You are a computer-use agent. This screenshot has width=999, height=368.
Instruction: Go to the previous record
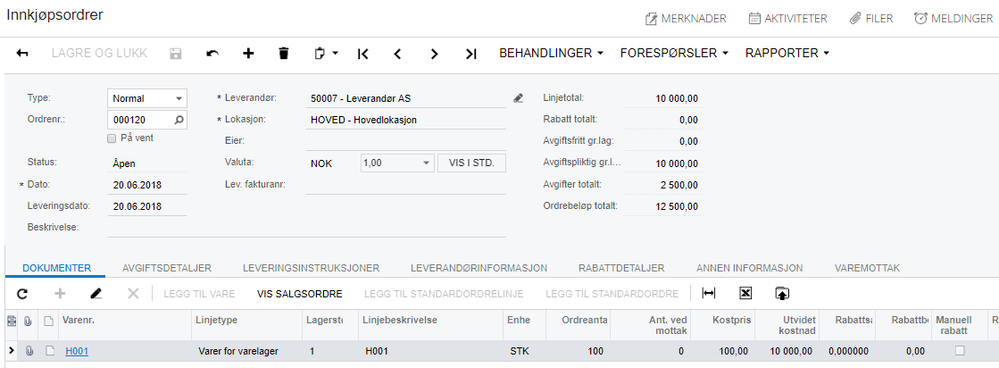(x=398, y=54)
